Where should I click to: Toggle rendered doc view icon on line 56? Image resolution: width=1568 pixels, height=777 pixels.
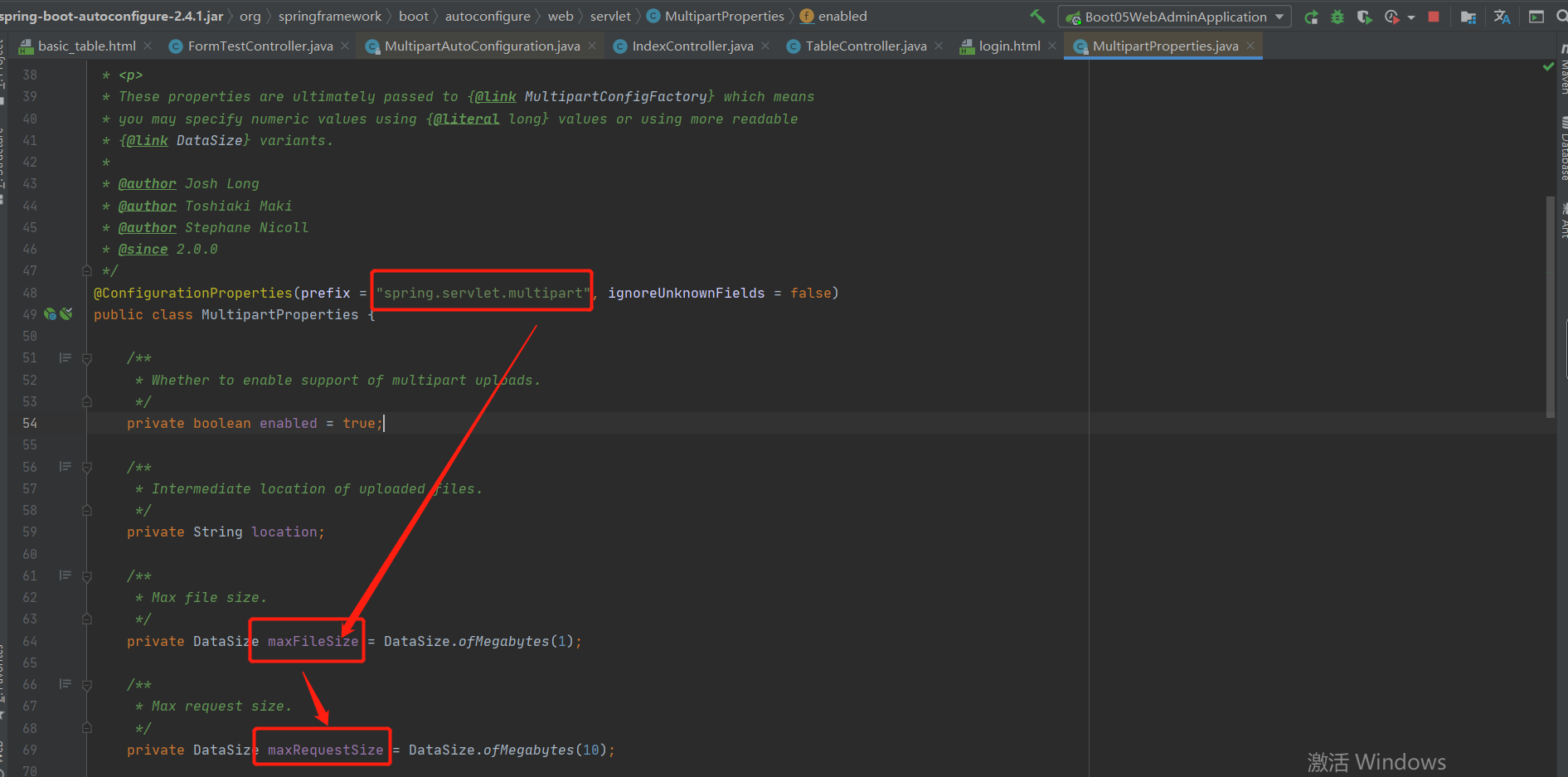click(x=65, y=467)
